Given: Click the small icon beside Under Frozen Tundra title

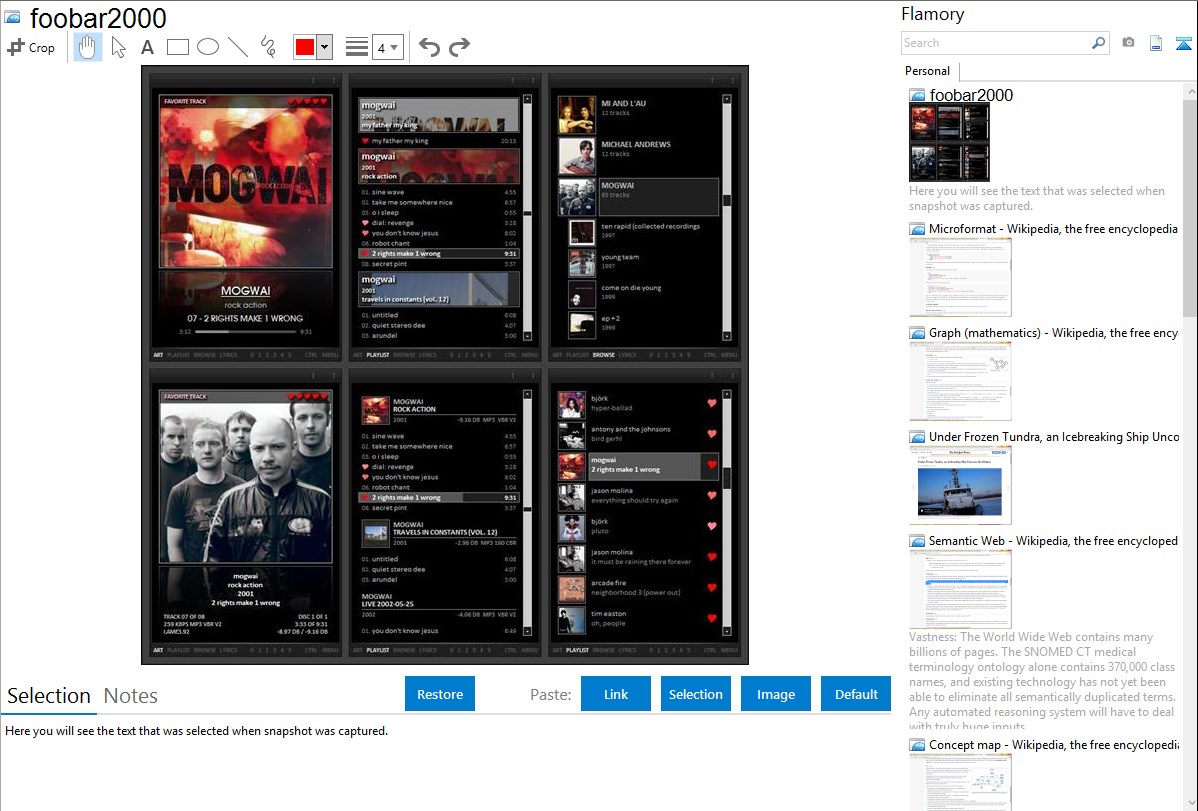Looking at the screenshot, I should tap(917, 437).
